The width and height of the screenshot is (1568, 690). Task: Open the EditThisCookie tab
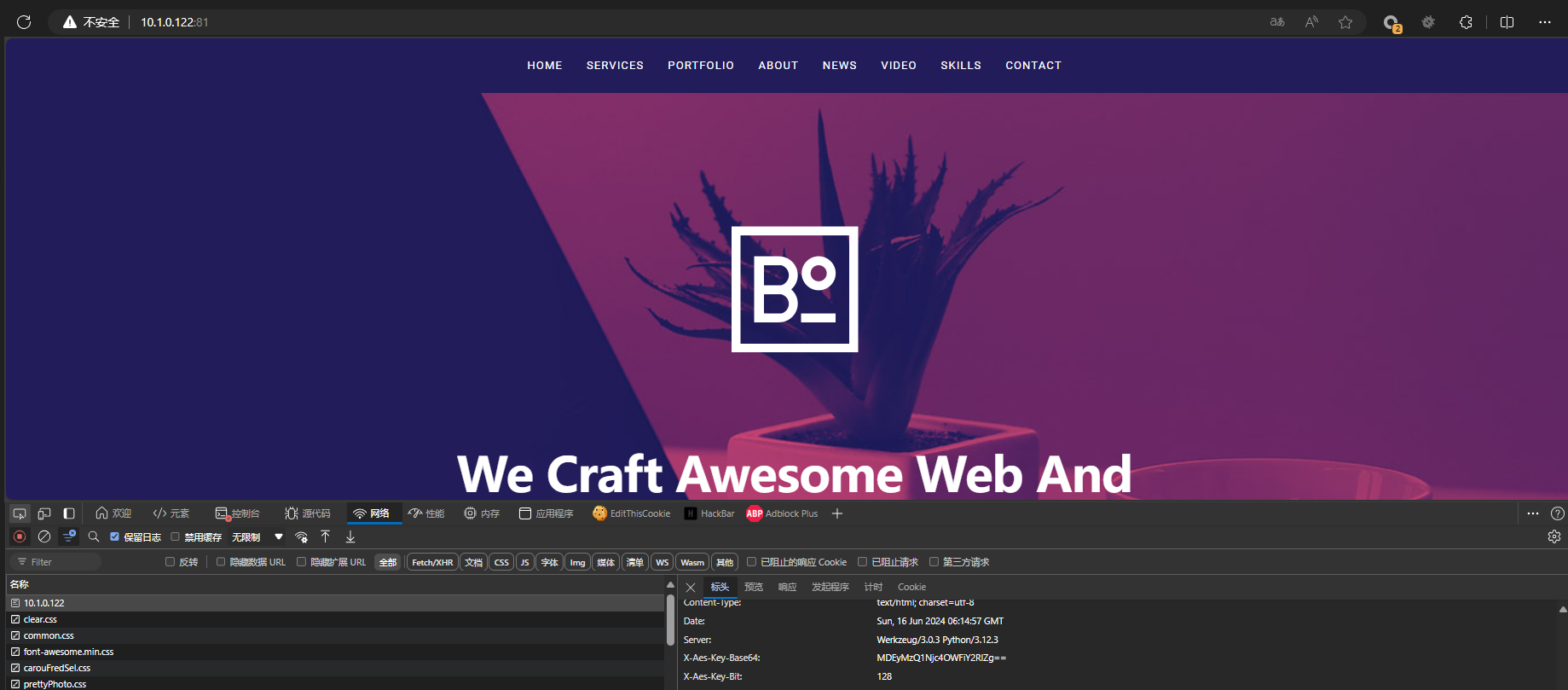click(632, 513)
